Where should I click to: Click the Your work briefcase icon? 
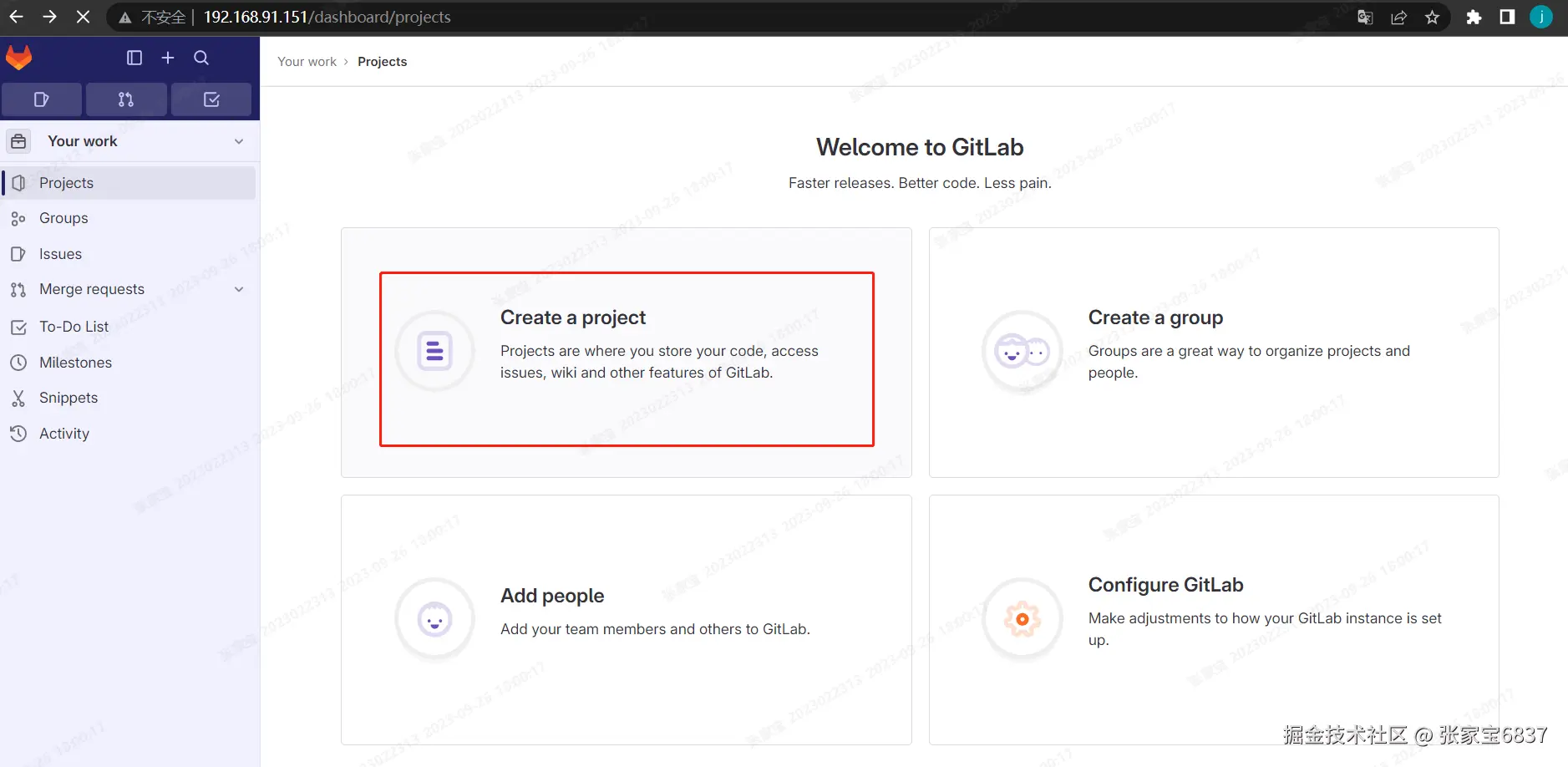[x=18, y=141]
